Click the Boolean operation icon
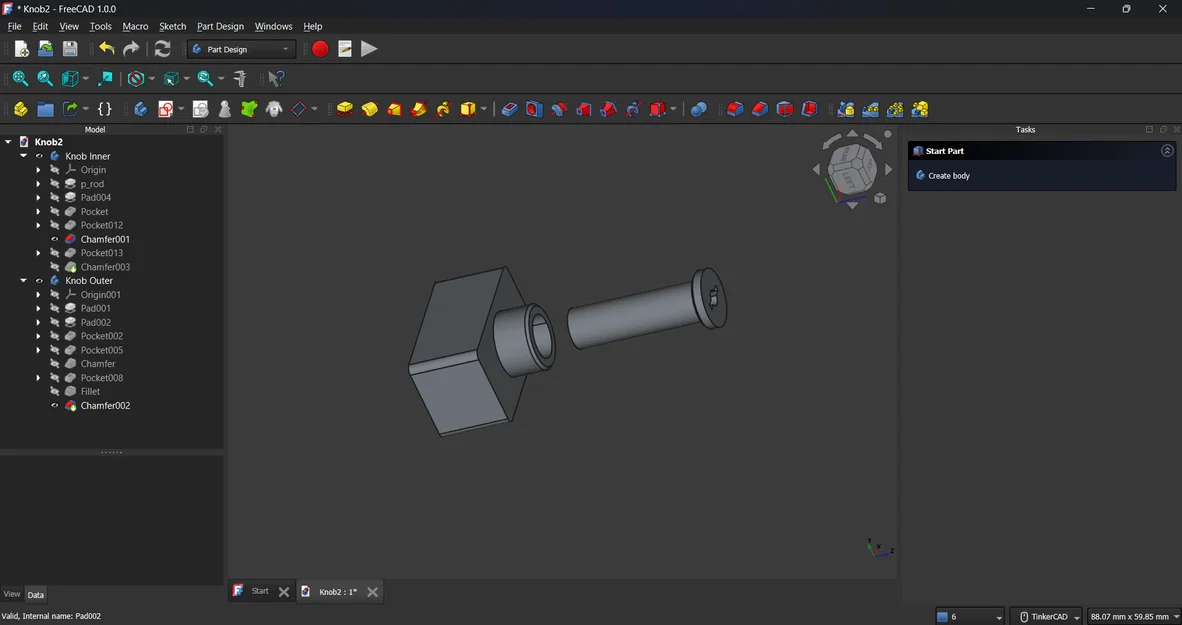The image size is (1182, 625). (x=699, y=109)
